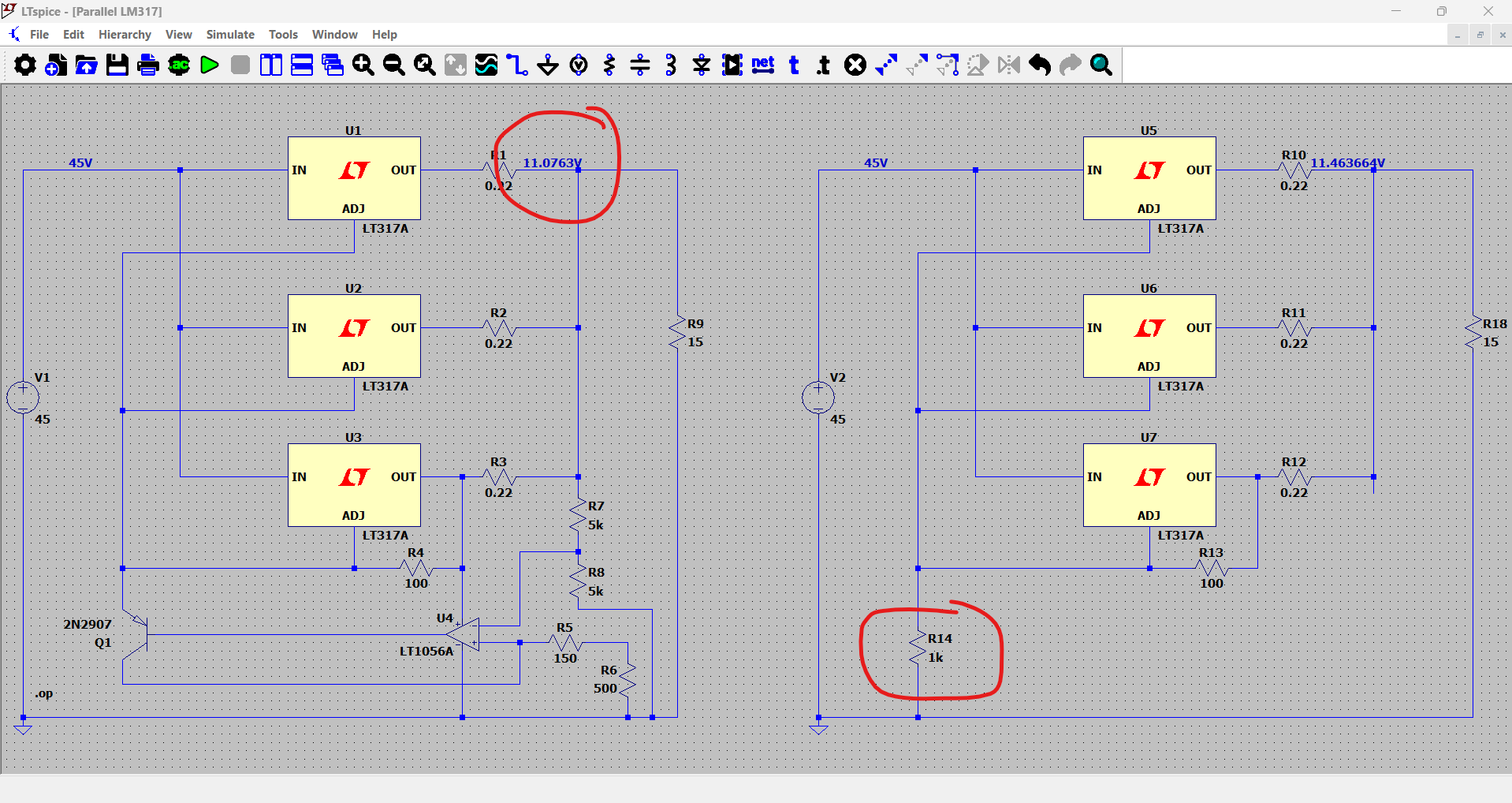Place a Capacitor component
Screen dimensions: 1512x803
640,65
